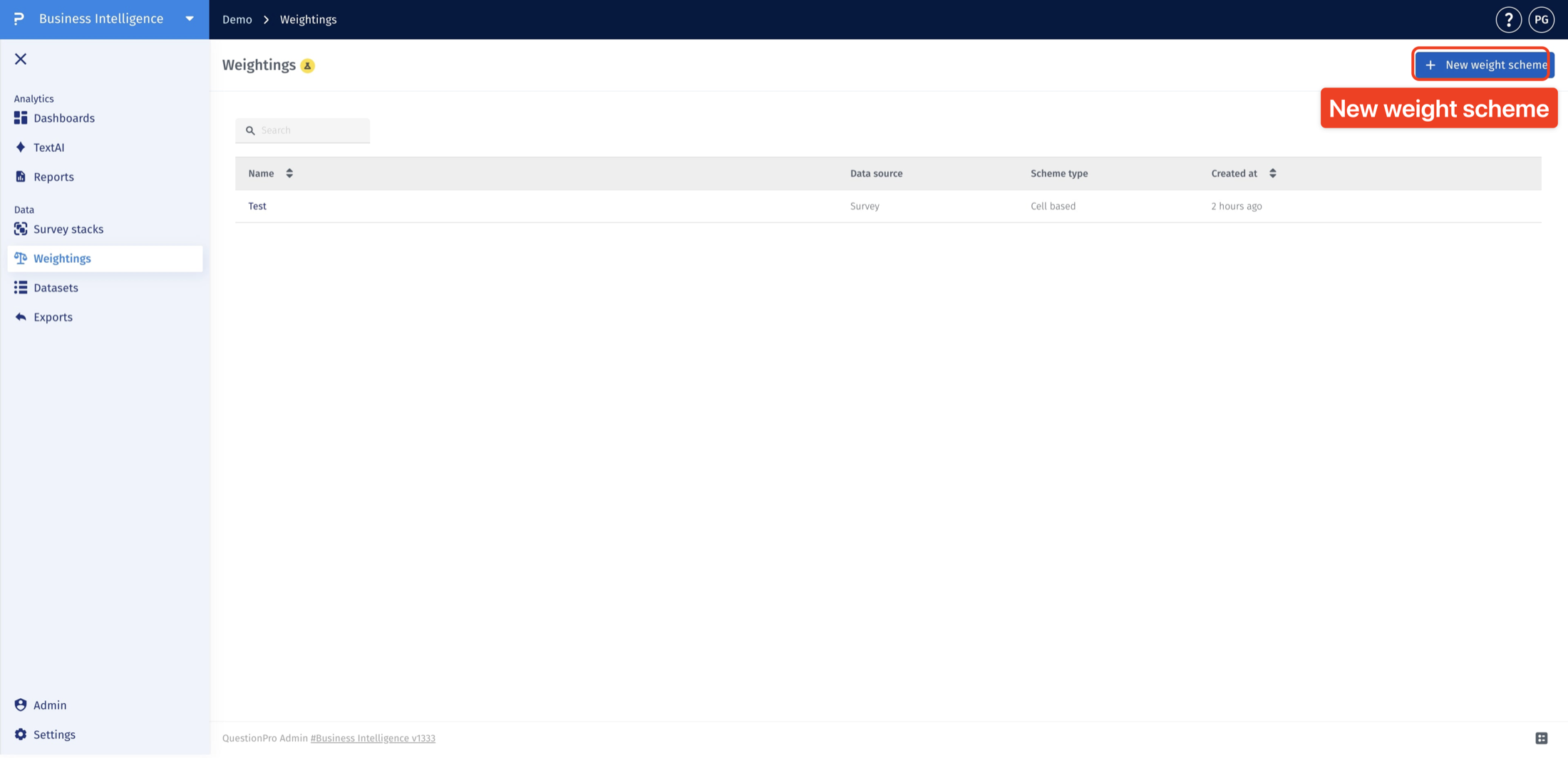Click the TextAI sparkle icon
This screenshot has width=1568, height=758.
click(21, 147)
